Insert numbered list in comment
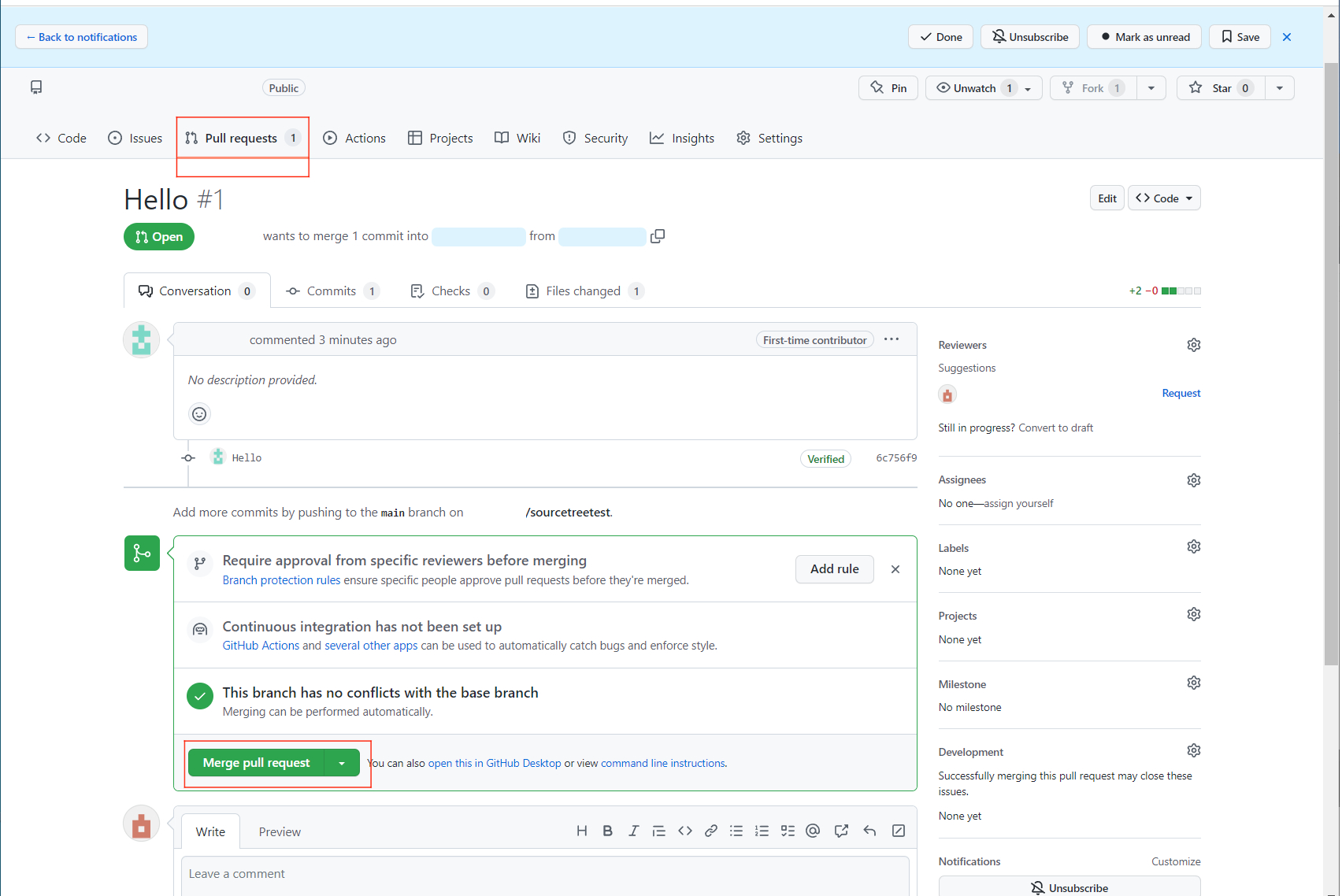Viewport: 1342px width, 896px height. 762,831
